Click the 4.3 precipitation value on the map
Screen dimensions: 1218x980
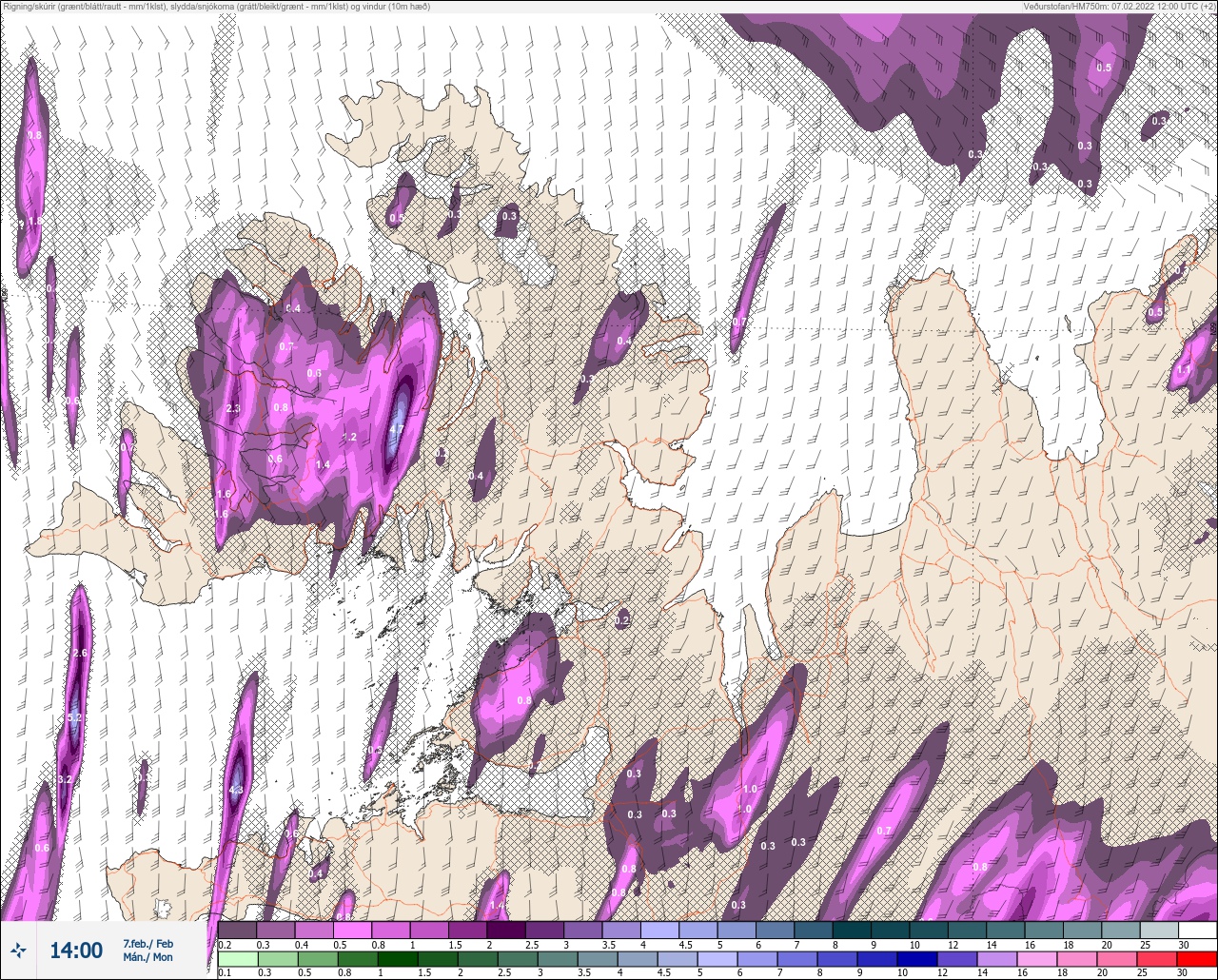[237, 790]
